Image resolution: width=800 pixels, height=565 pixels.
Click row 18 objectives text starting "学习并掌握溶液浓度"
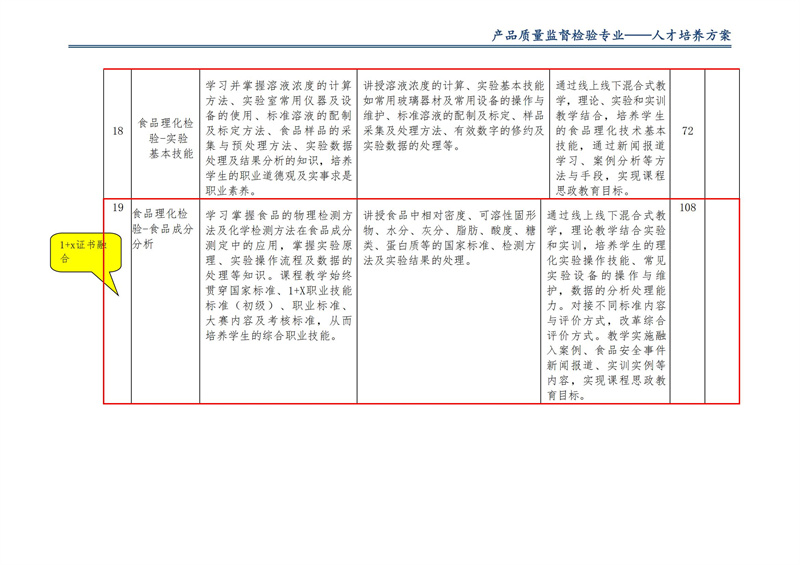pos(278,130)
